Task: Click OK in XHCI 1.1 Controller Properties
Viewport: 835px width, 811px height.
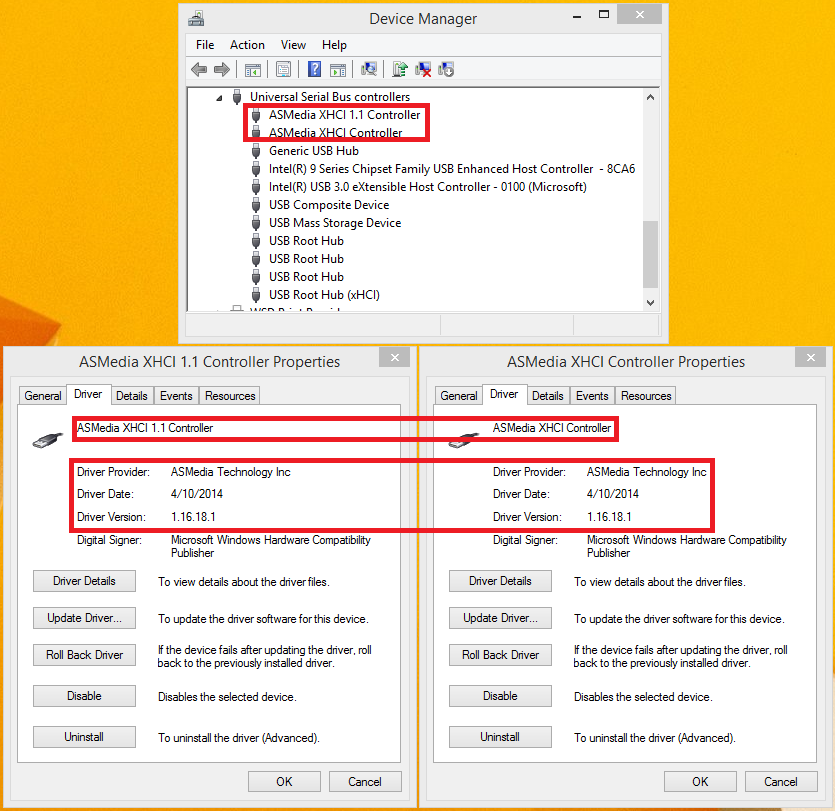Action: coord(284,782)
